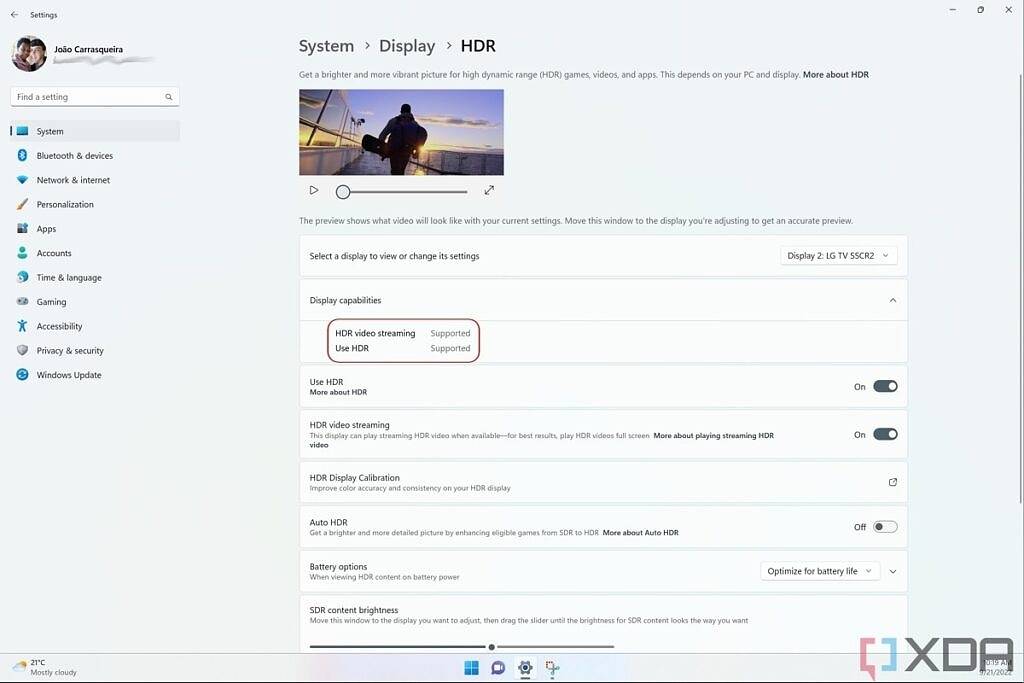
Task: Open Bluetooth & devices settings icon
Action: [22, 155]
